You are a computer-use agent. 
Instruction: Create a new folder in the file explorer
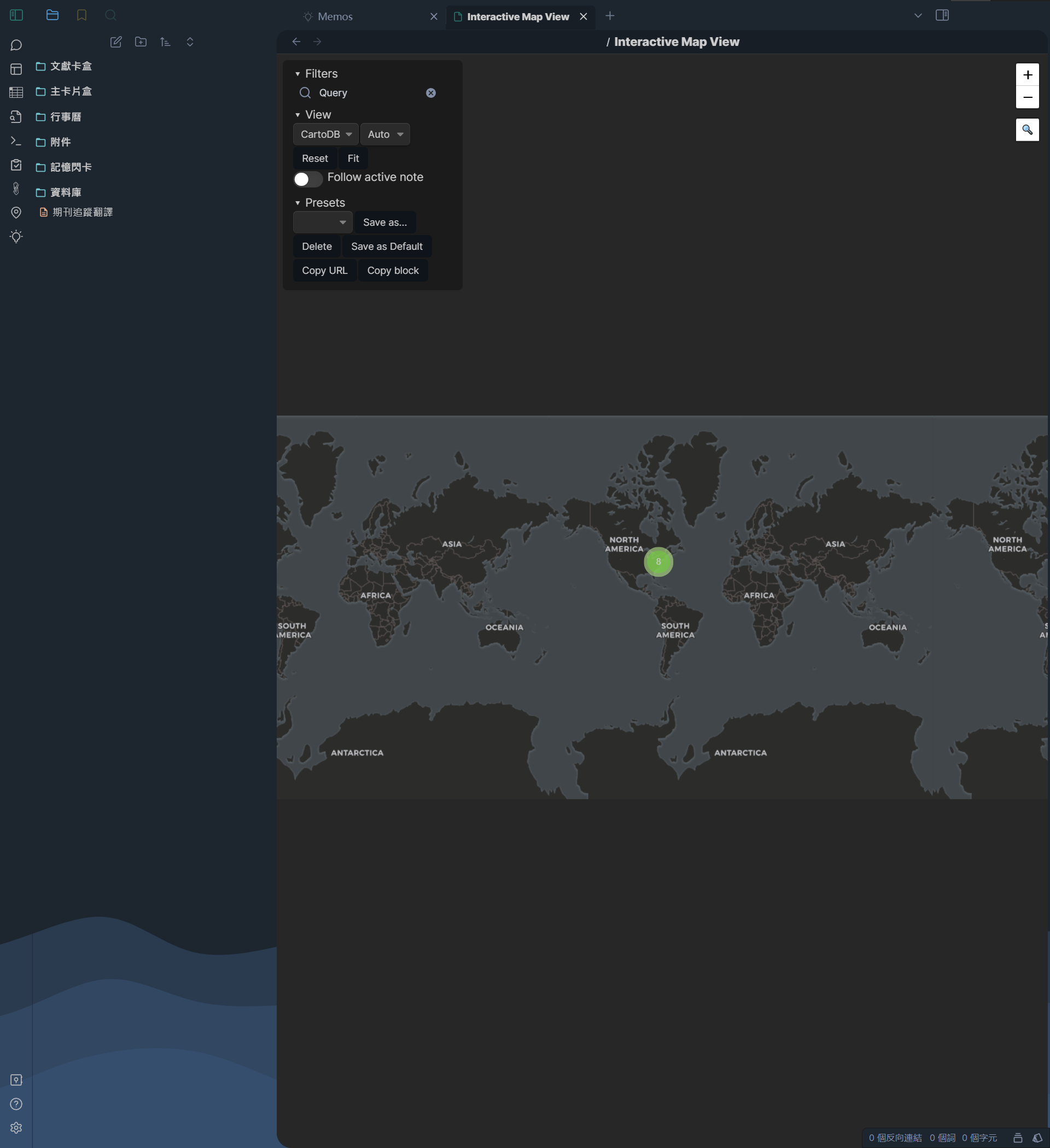(141, 42)
